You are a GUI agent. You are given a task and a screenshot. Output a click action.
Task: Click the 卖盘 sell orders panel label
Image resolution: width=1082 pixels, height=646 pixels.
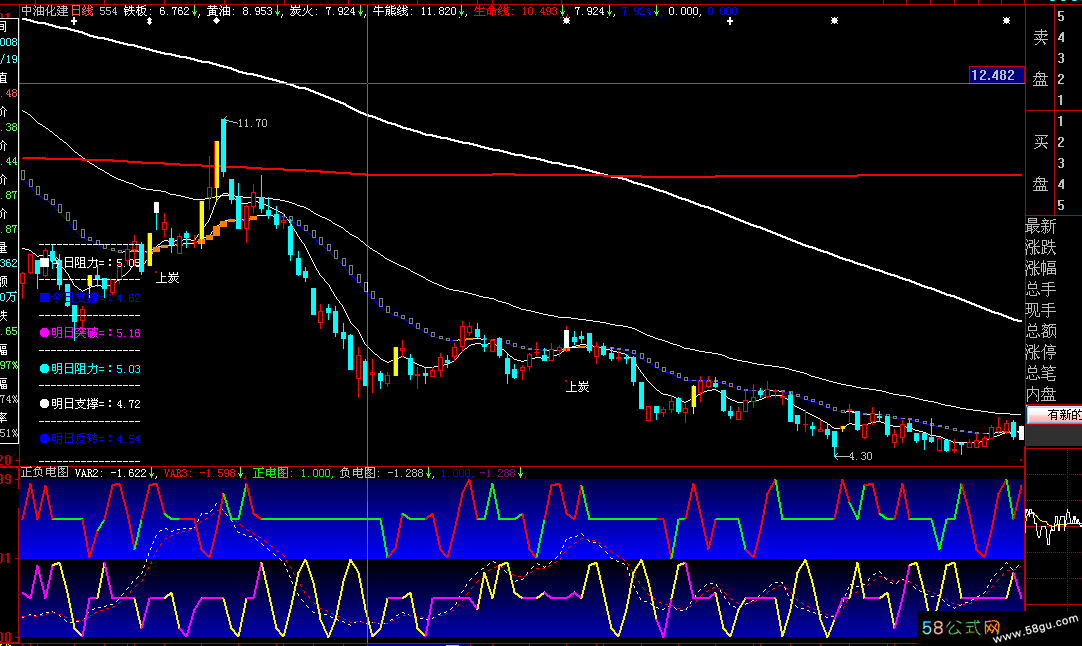pyautogui.click(x=1040, y=57)
